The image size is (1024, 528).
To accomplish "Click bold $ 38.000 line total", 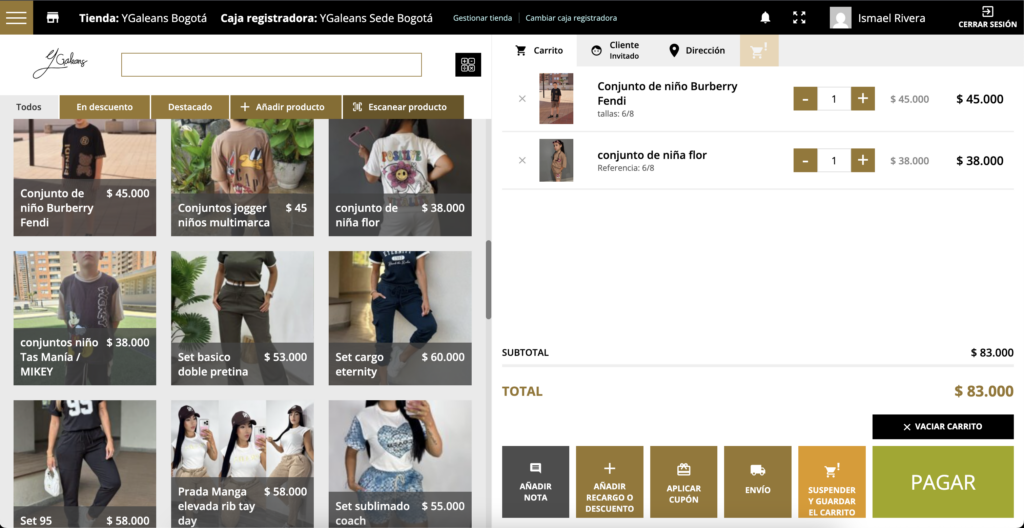I will [980, 161].
